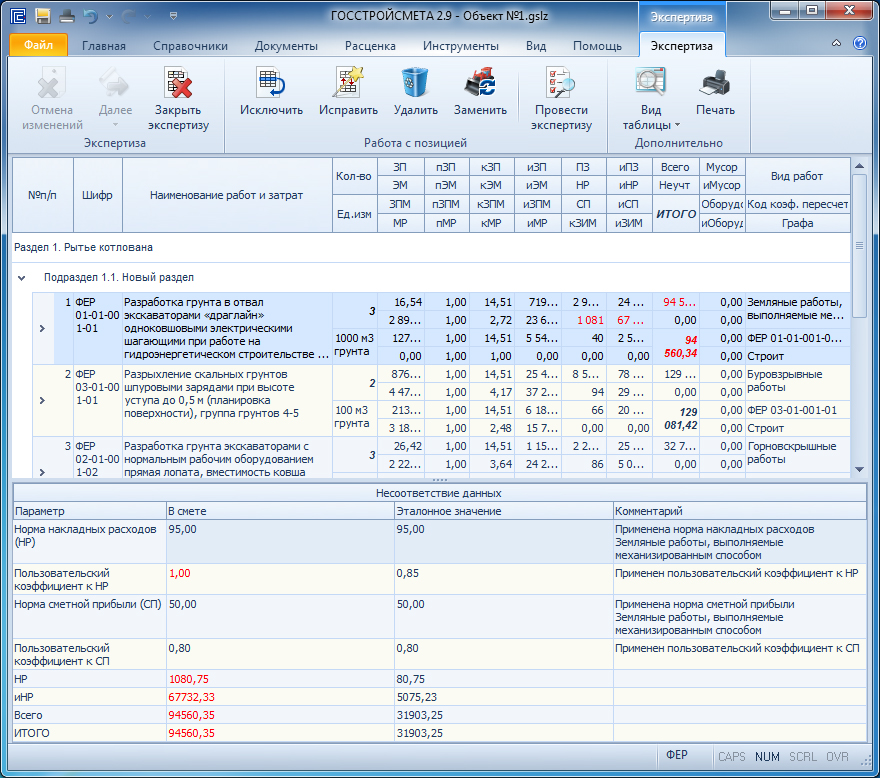This screenshot has height=778, width=880.
Task: Click the Наименование работ и затрат header
Action: 227,195
